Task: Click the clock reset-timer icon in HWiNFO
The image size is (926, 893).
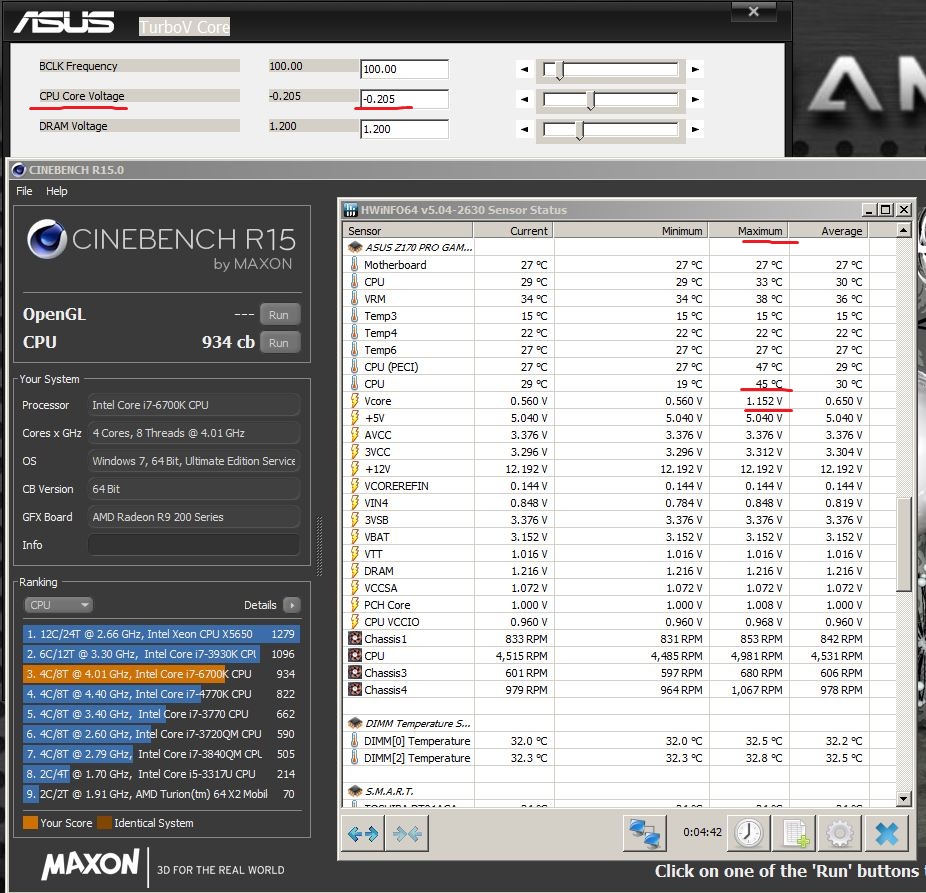Action: 748,833
